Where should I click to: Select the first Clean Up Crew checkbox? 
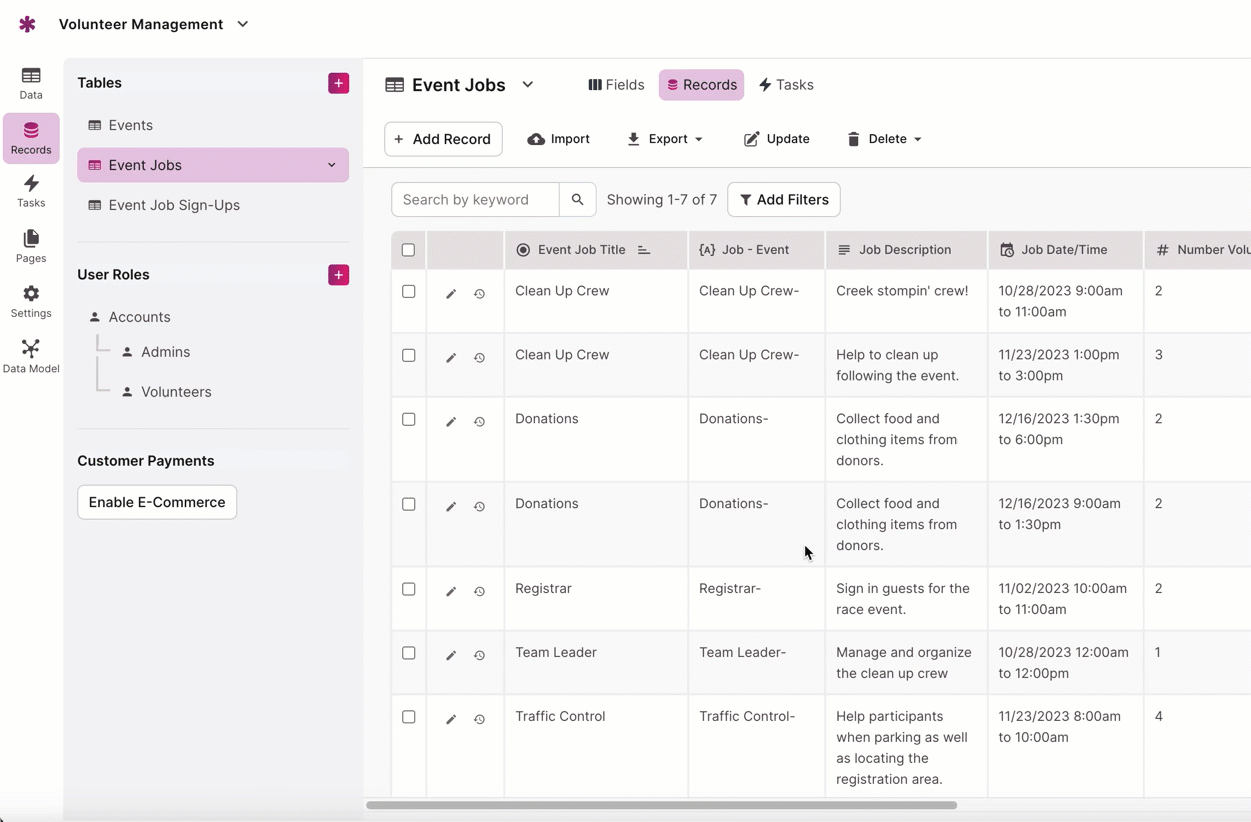408,292
